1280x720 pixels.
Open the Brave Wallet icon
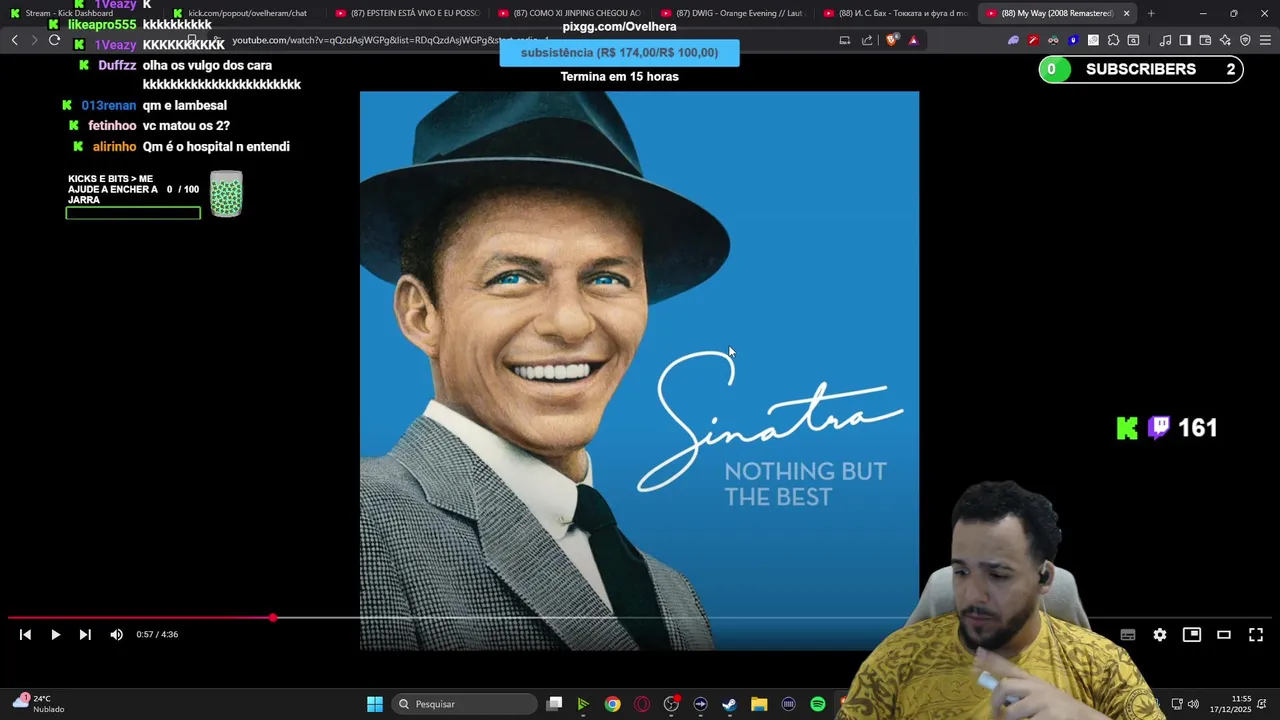pyautogui.click(x=1205, y=40)
